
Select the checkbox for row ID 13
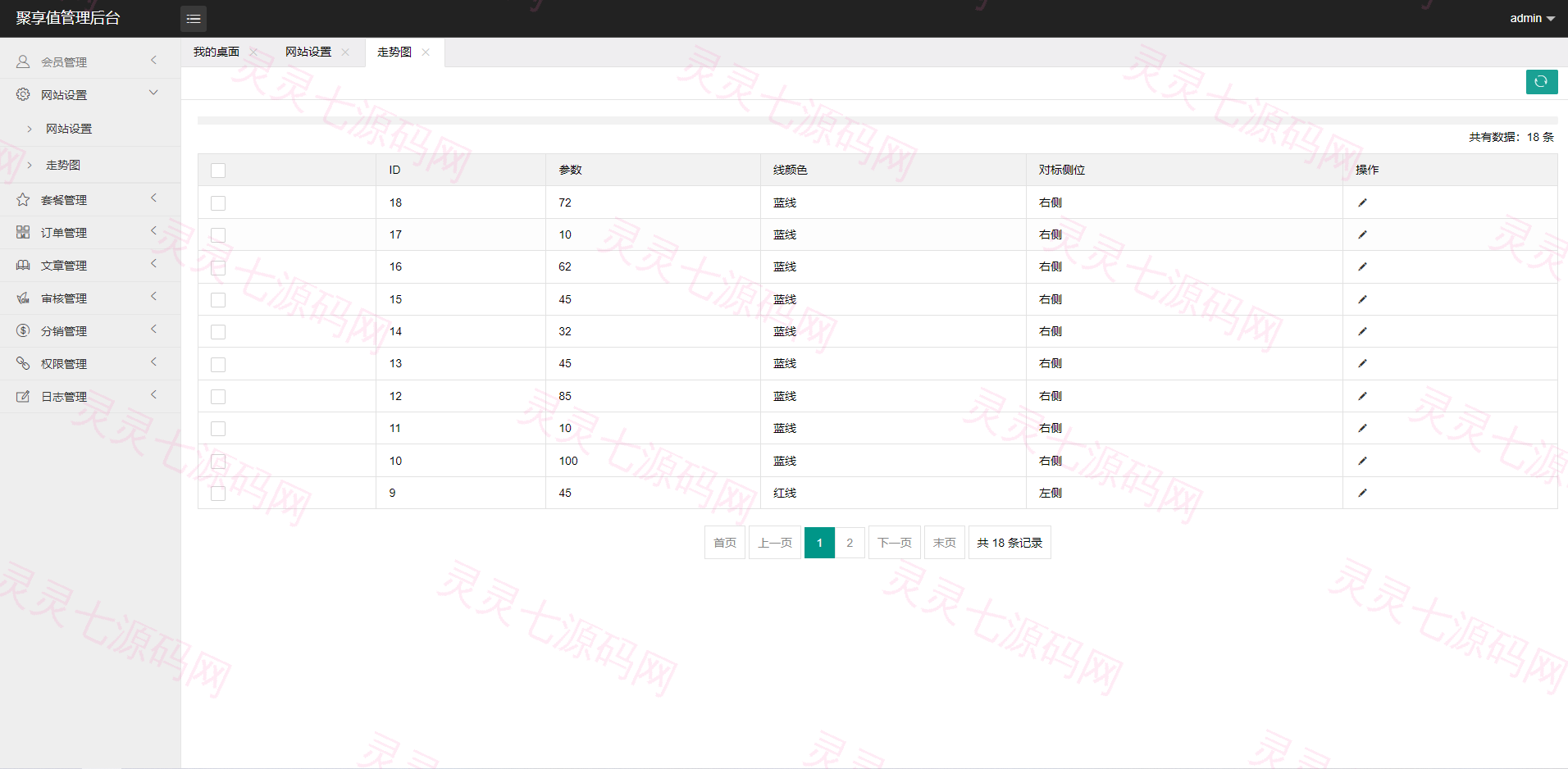click(218, 365)
